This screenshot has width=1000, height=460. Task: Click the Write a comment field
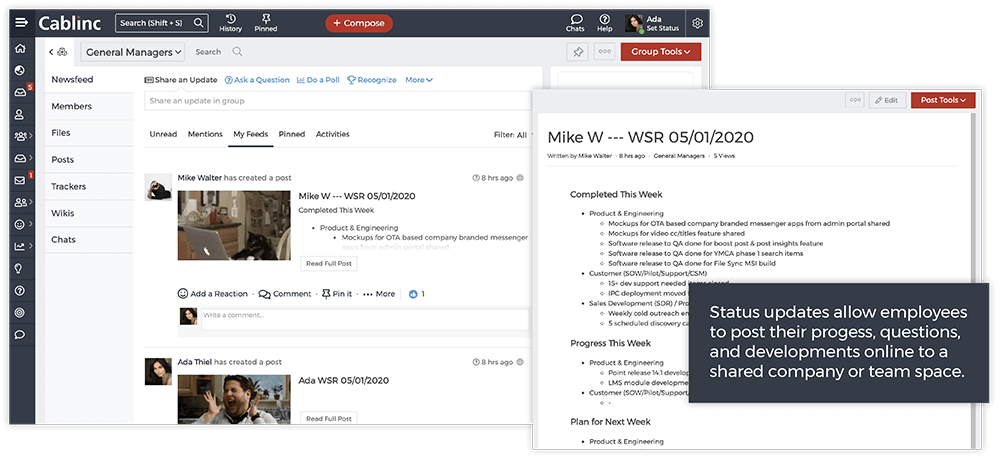(x=365, y=319)
